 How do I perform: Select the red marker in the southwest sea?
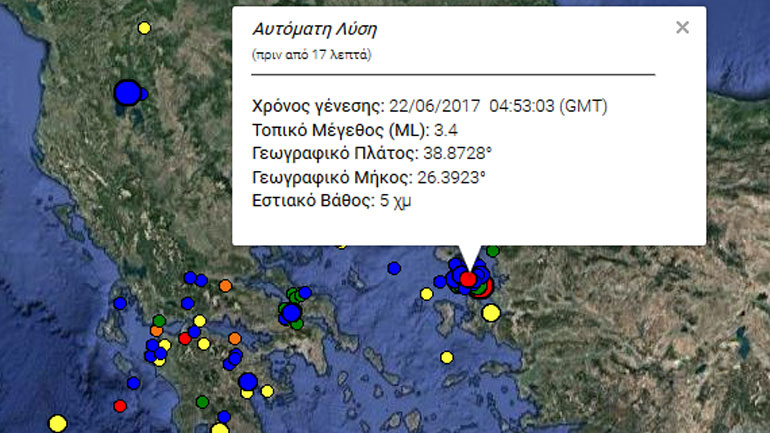coord(120,406)
